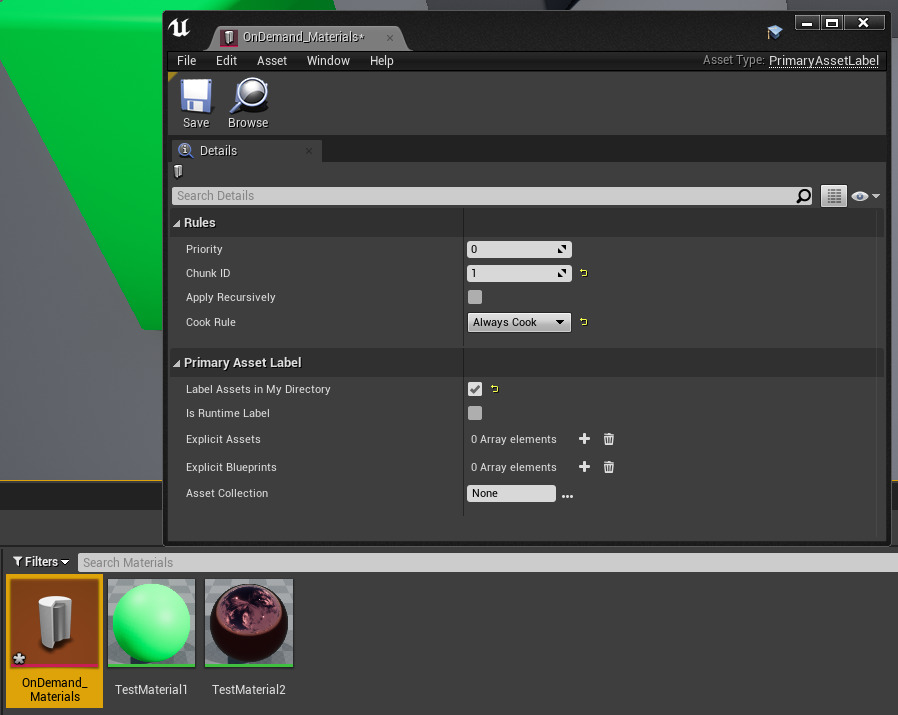Click the shield icon under the Details tab

click(x=177, y=171)
